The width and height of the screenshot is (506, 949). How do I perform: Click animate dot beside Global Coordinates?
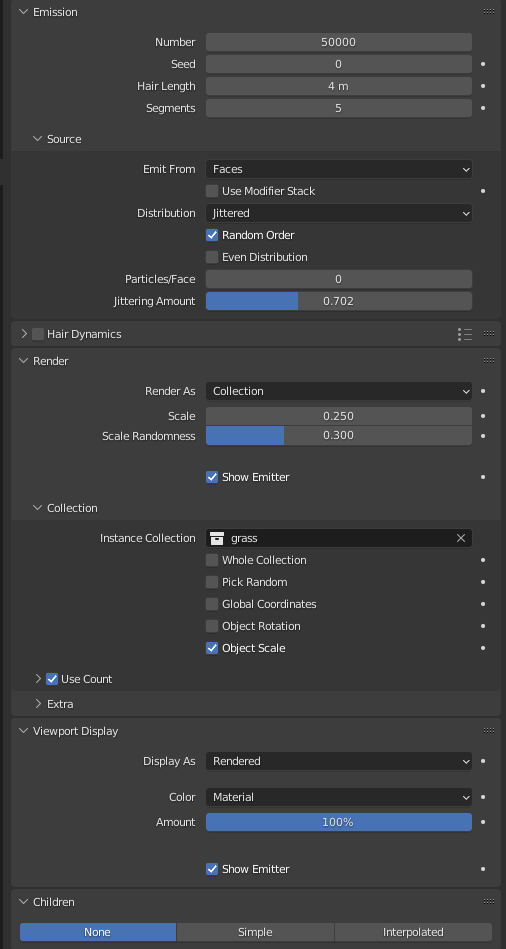(483, 604)
